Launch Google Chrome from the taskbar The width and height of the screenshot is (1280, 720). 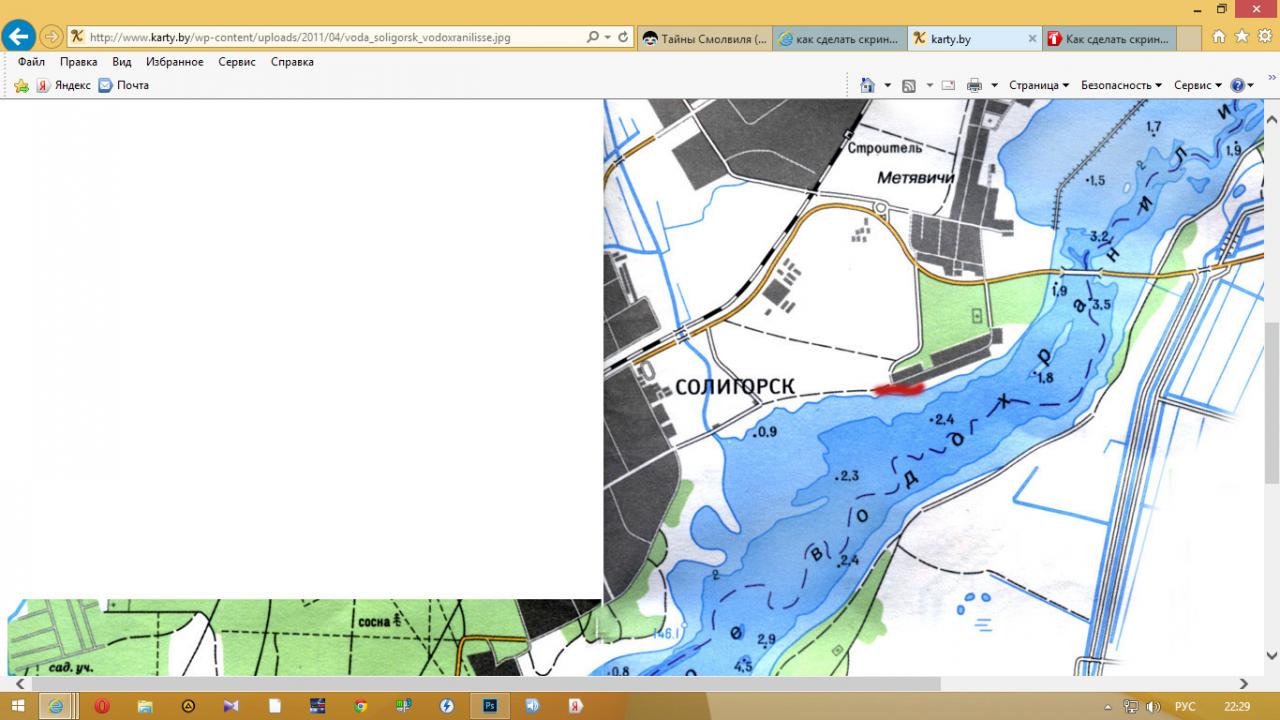[361, 706]
